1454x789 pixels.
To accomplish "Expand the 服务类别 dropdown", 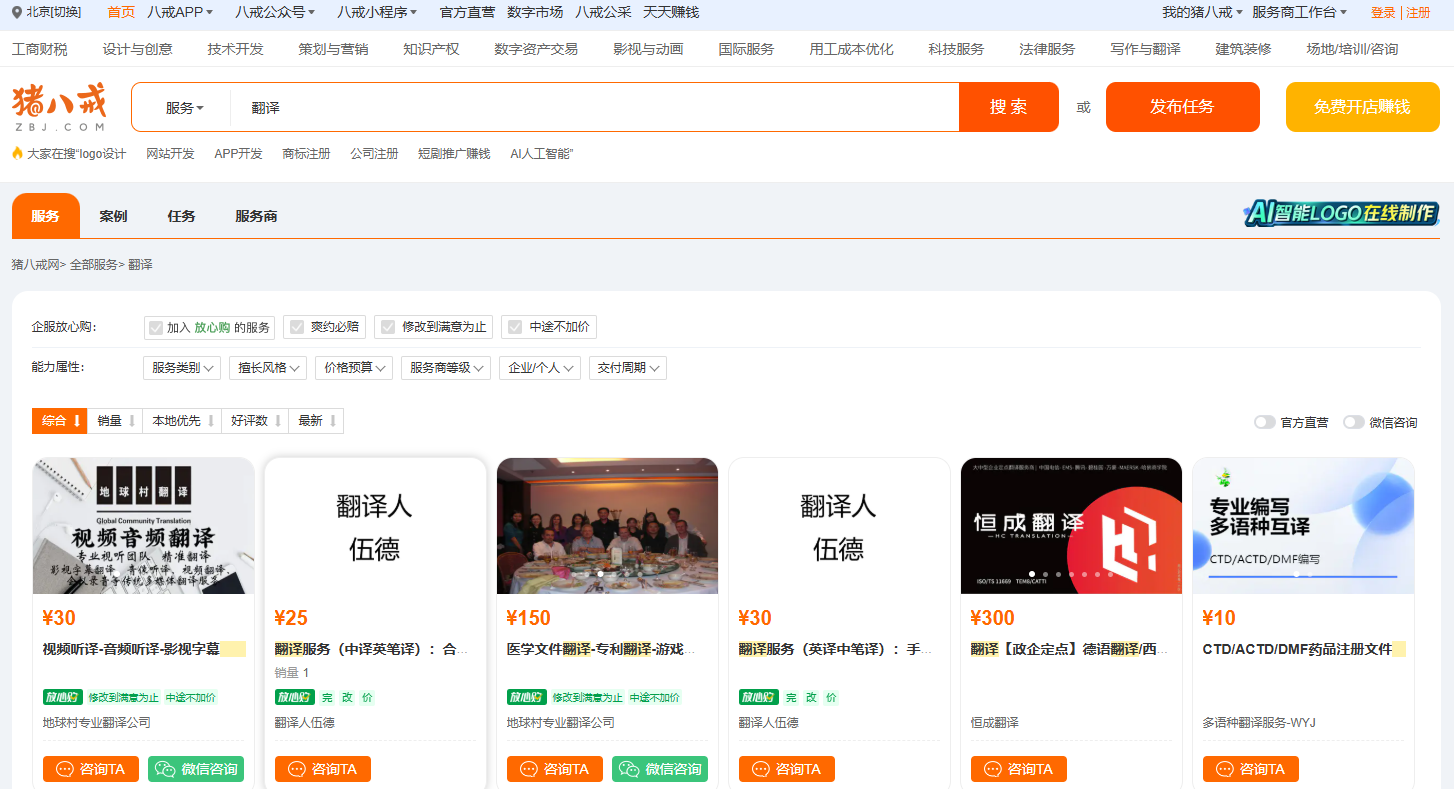I will click(x=181, y=368).
